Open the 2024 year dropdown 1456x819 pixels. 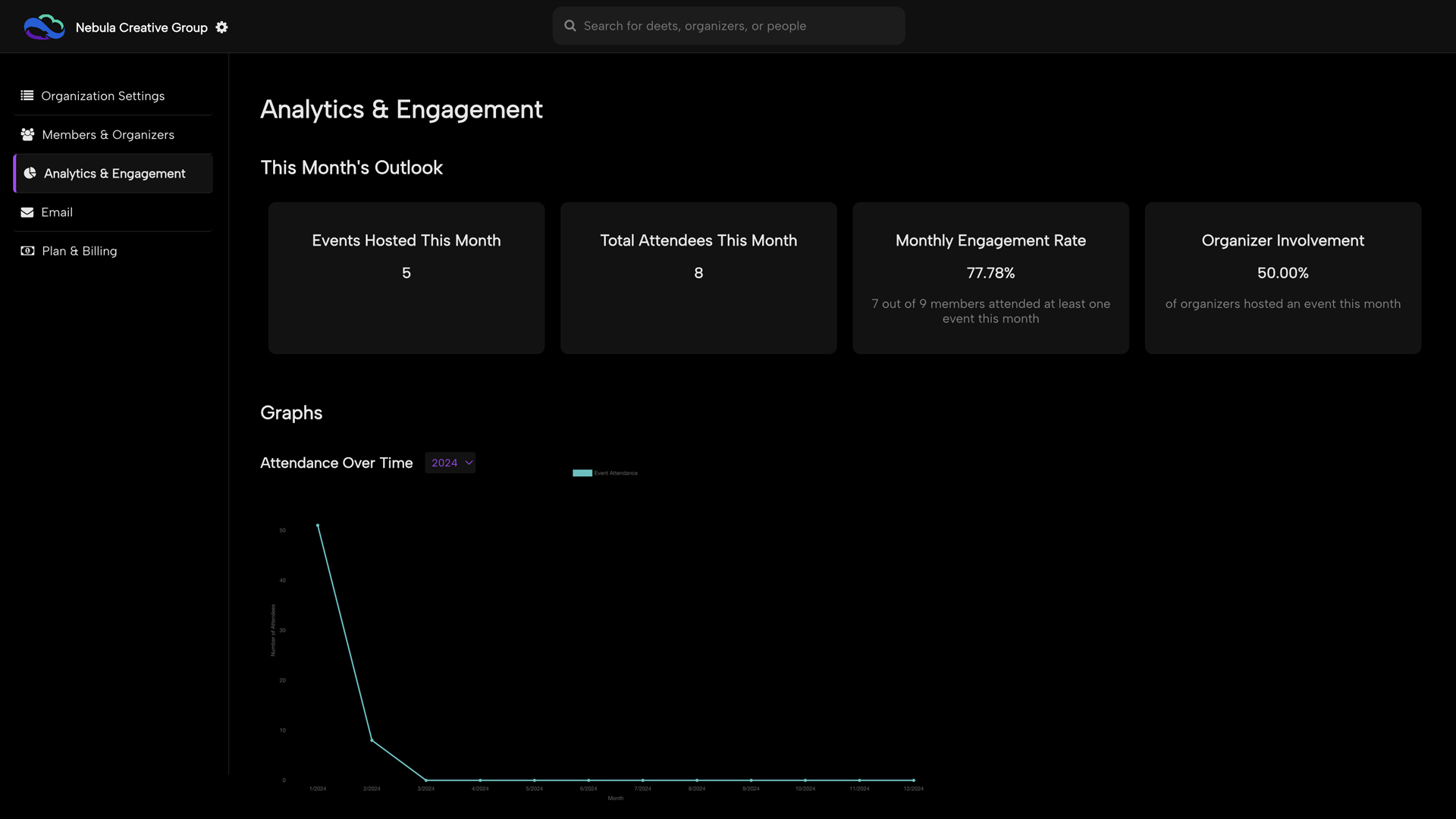(x=450, y=463)
